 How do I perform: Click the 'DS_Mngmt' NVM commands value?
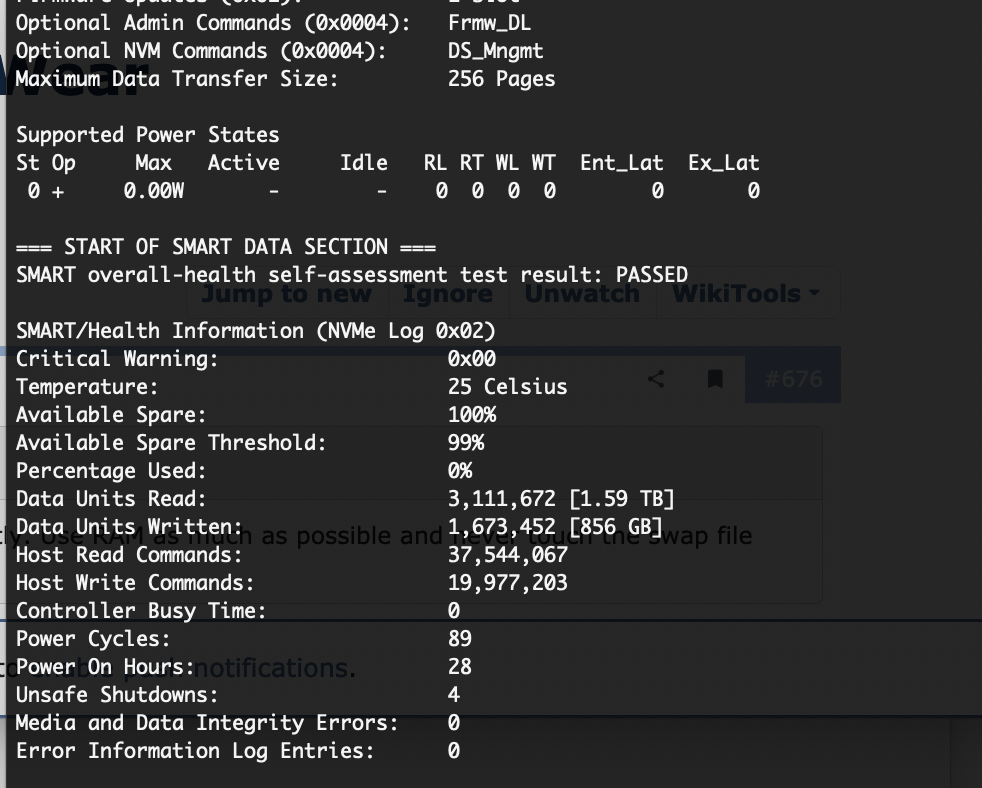(495, 51)
